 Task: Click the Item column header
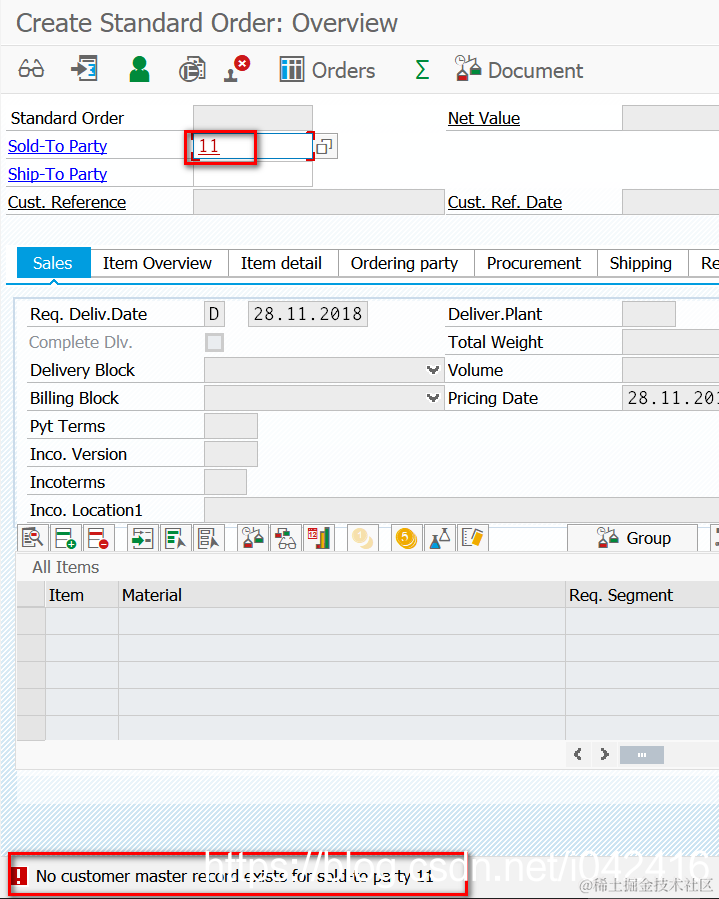click(x=81, y=595)
